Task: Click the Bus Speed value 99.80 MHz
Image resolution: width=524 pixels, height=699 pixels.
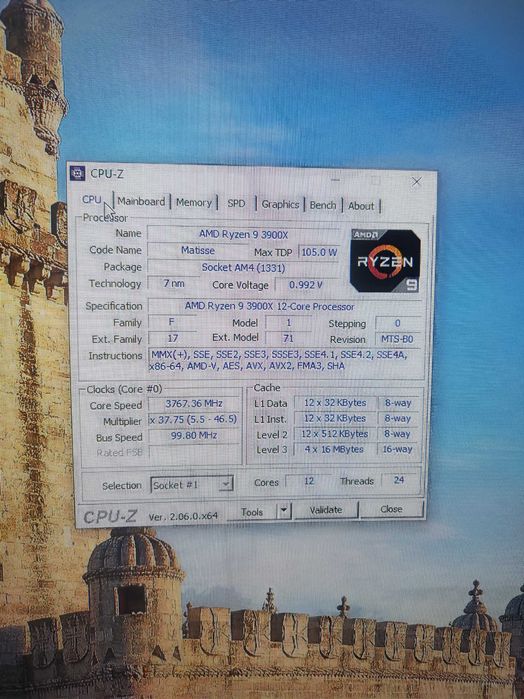Action: (x=194, y=435)
